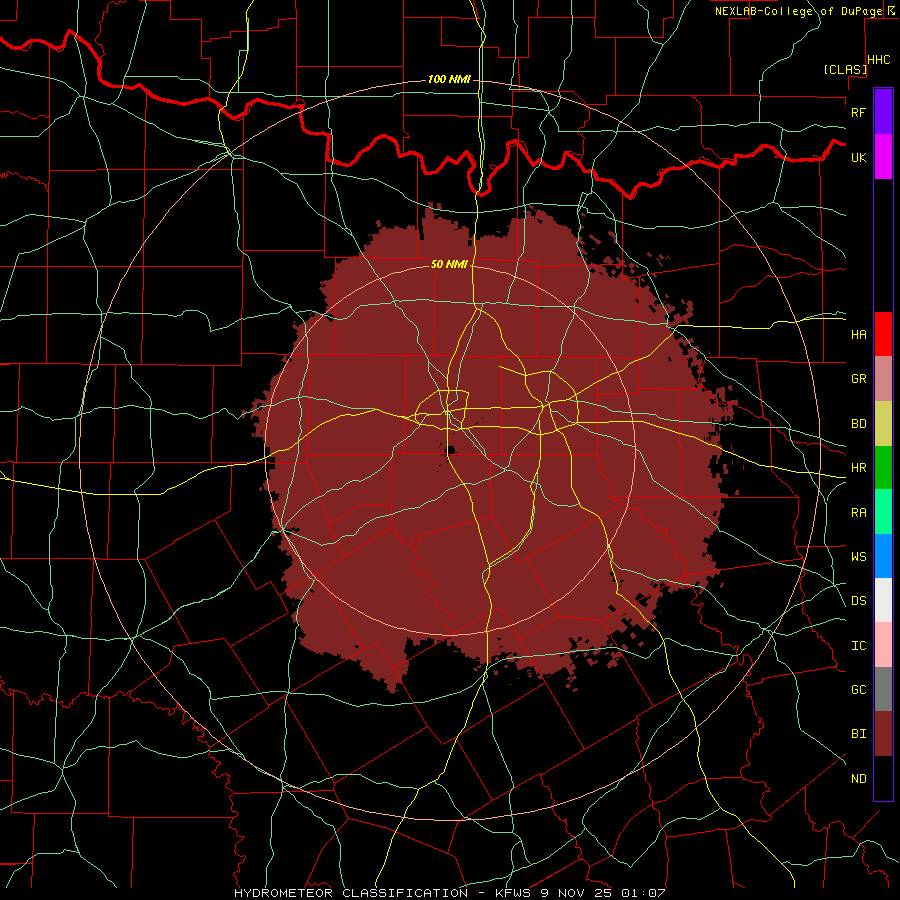Select the GR legend color block
The width and height of the screenshot is (900, 900).
click(x=883, y=378)
